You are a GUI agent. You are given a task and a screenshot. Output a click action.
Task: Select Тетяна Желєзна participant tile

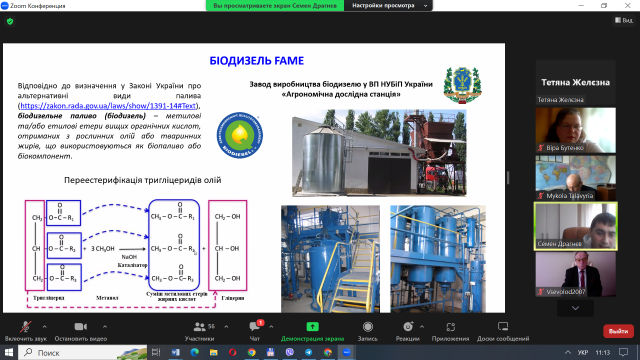coord(576,82)
